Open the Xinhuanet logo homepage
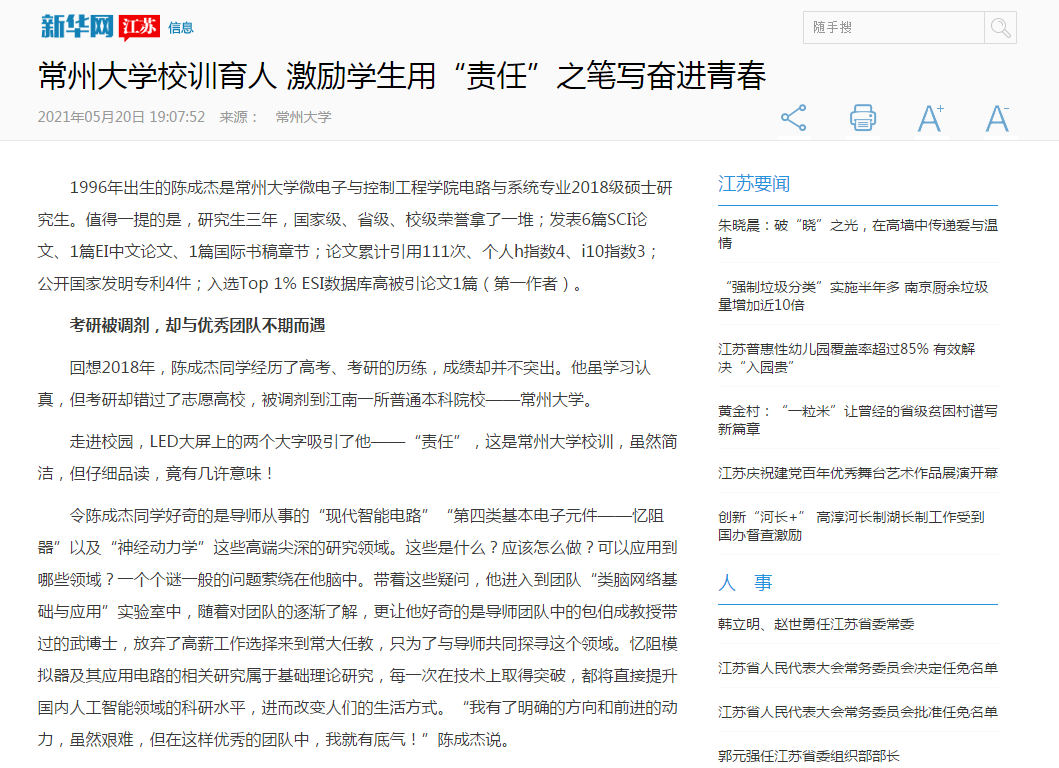Viewport: 1059px width, 768px height. 76,27
